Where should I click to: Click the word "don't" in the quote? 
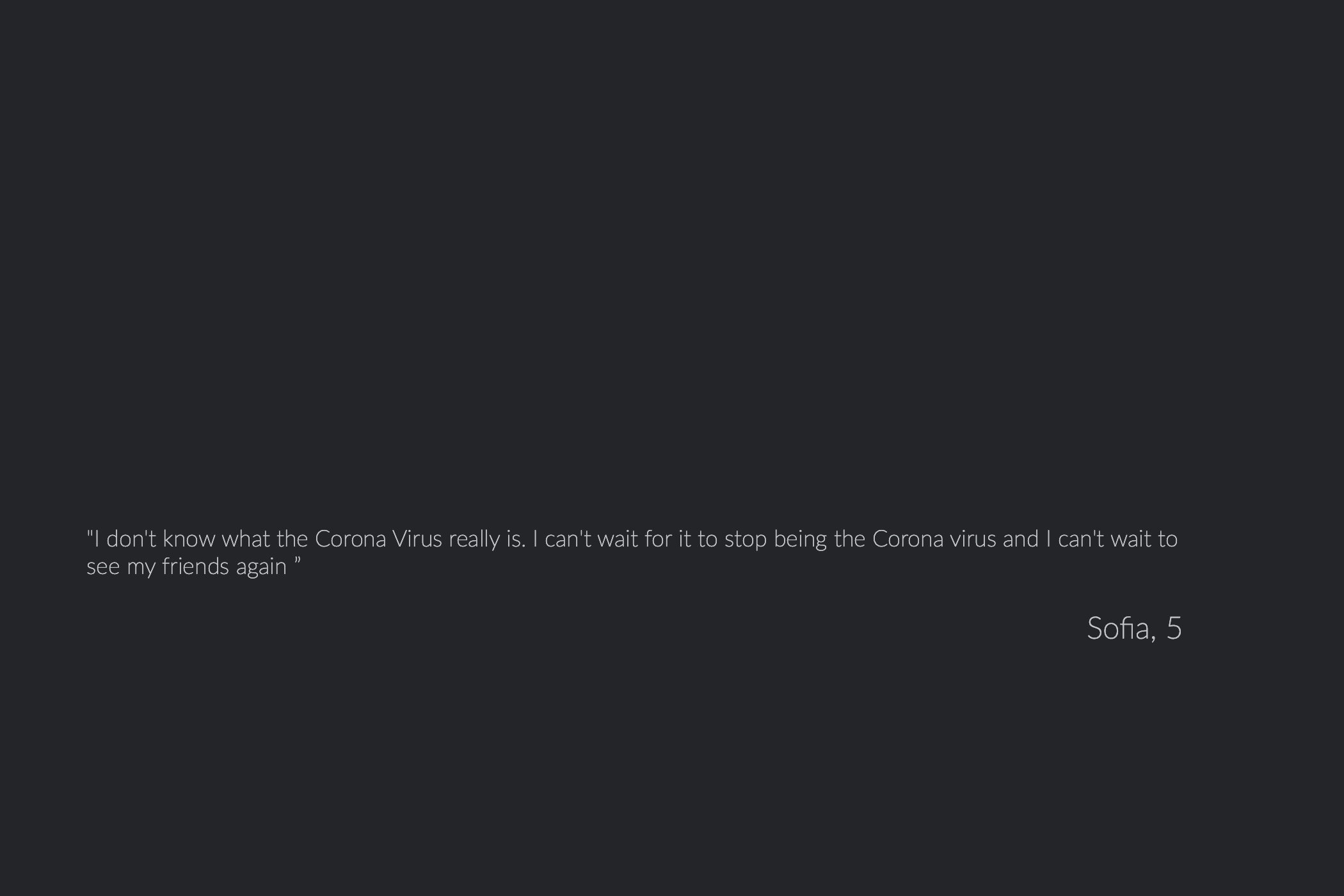click(x=131, y=539)
